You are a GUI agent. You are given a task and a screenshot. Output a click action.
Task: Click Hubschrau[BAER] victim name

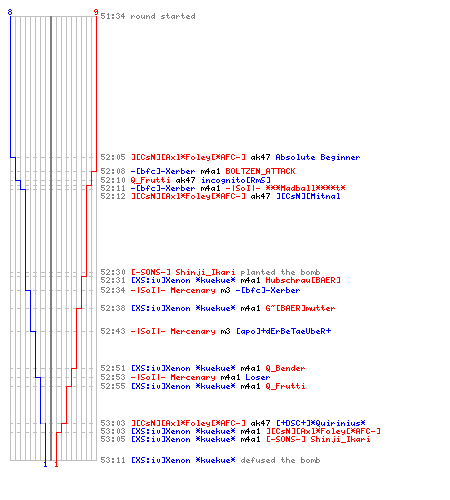click(303, 280)
